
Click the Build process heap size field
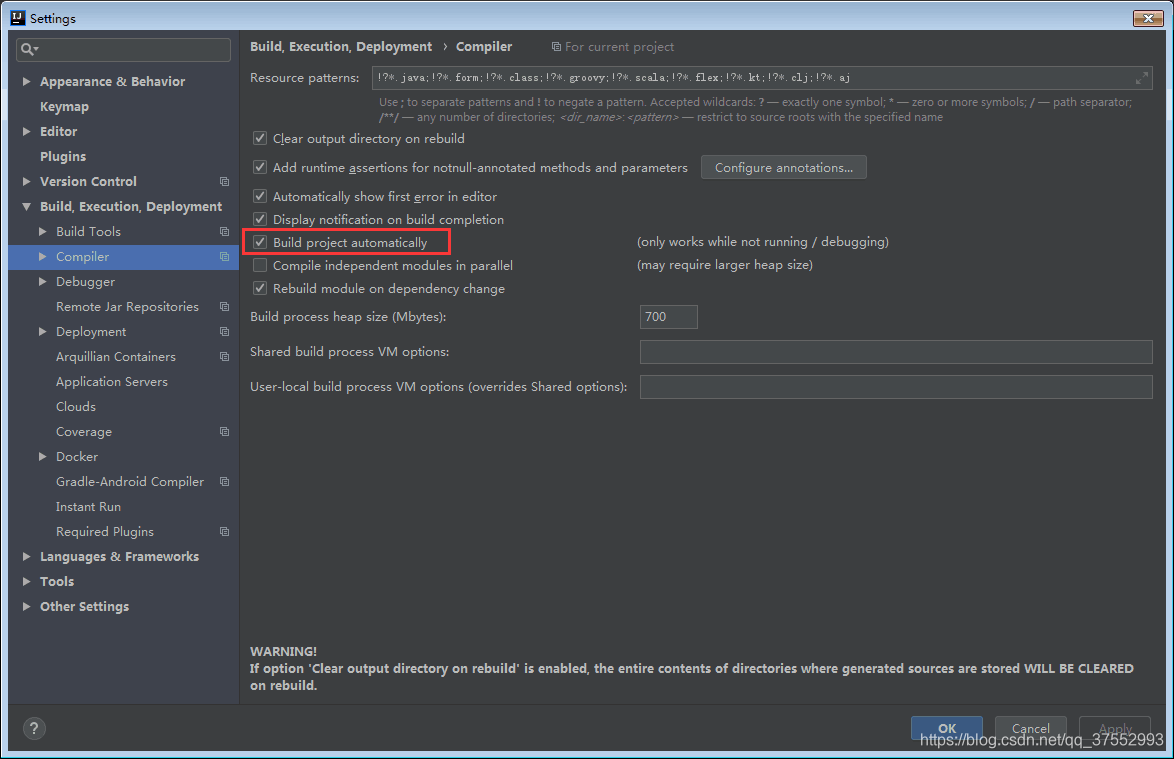[x=669, y=317]
